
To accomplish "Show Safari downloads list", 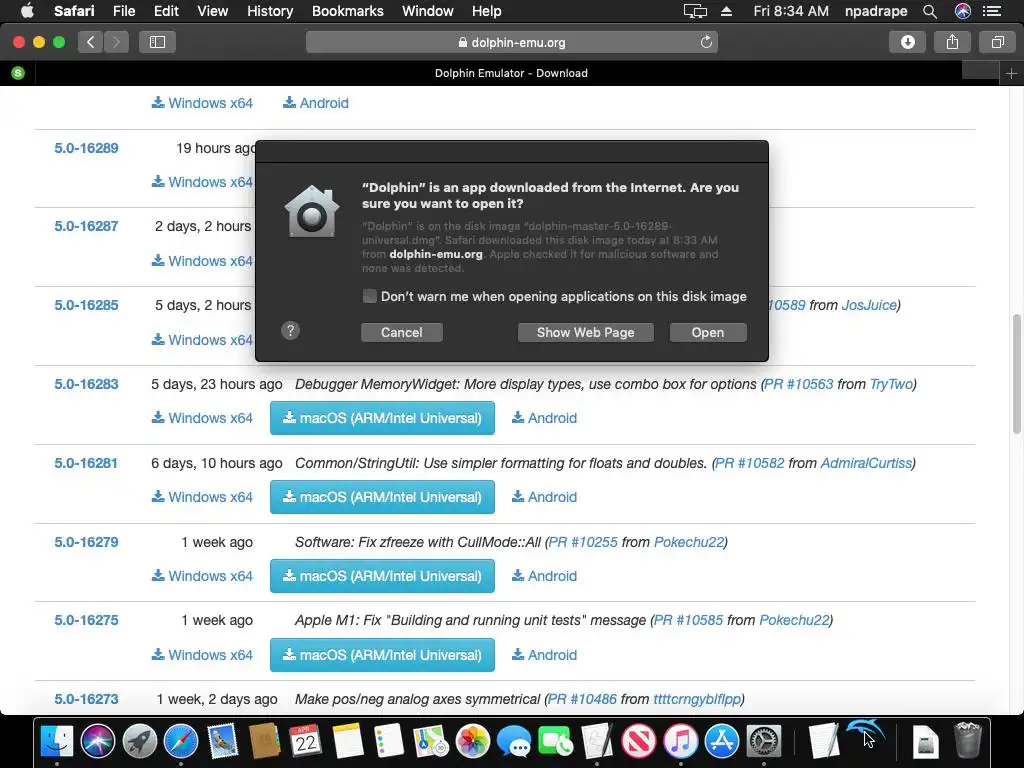I will pos(908,42).
